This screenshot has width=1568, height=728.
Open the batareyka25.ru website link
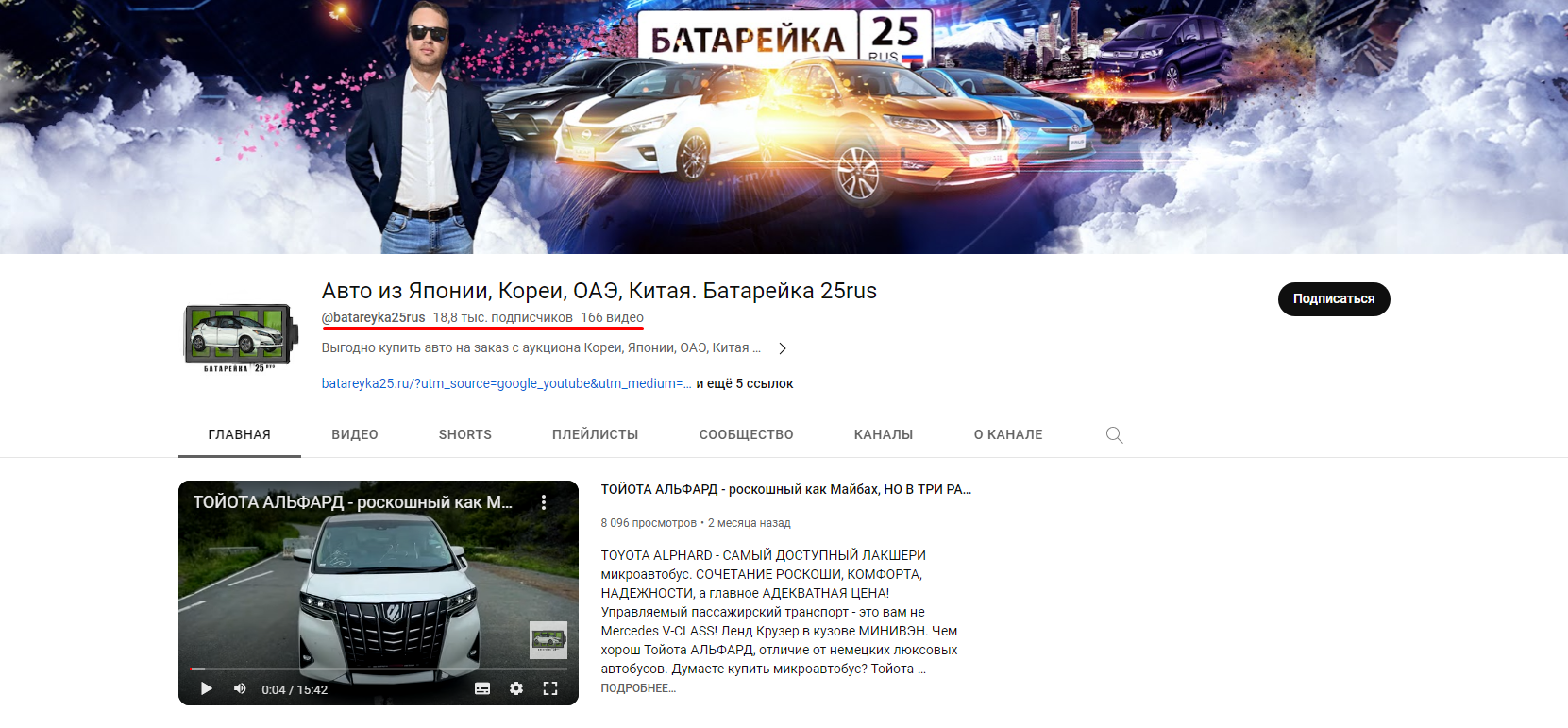pyautogui.click(x=506, y=383)
